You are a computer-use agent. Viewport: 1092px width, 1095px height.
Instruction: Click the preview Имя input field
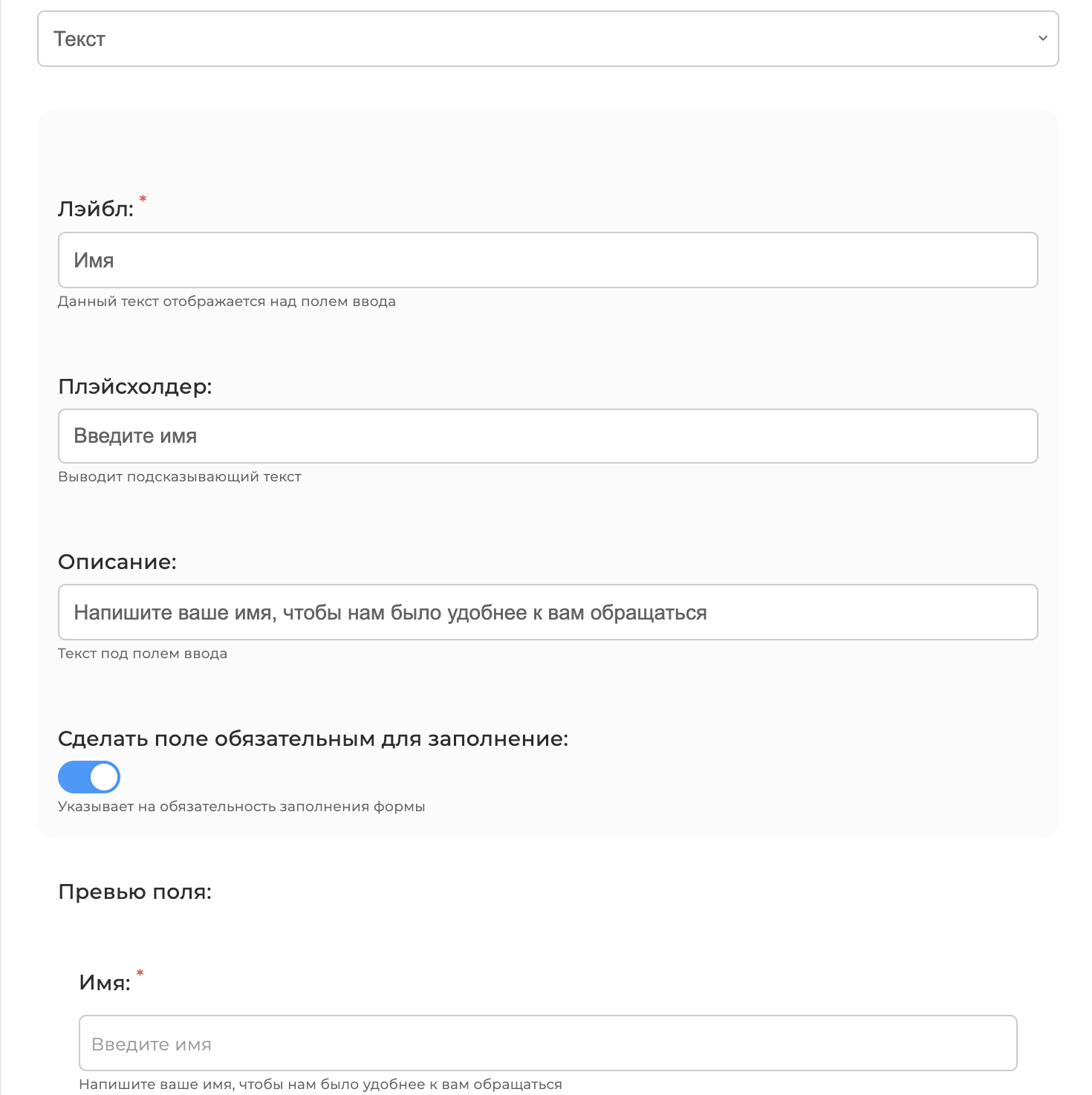point(547,1043)
